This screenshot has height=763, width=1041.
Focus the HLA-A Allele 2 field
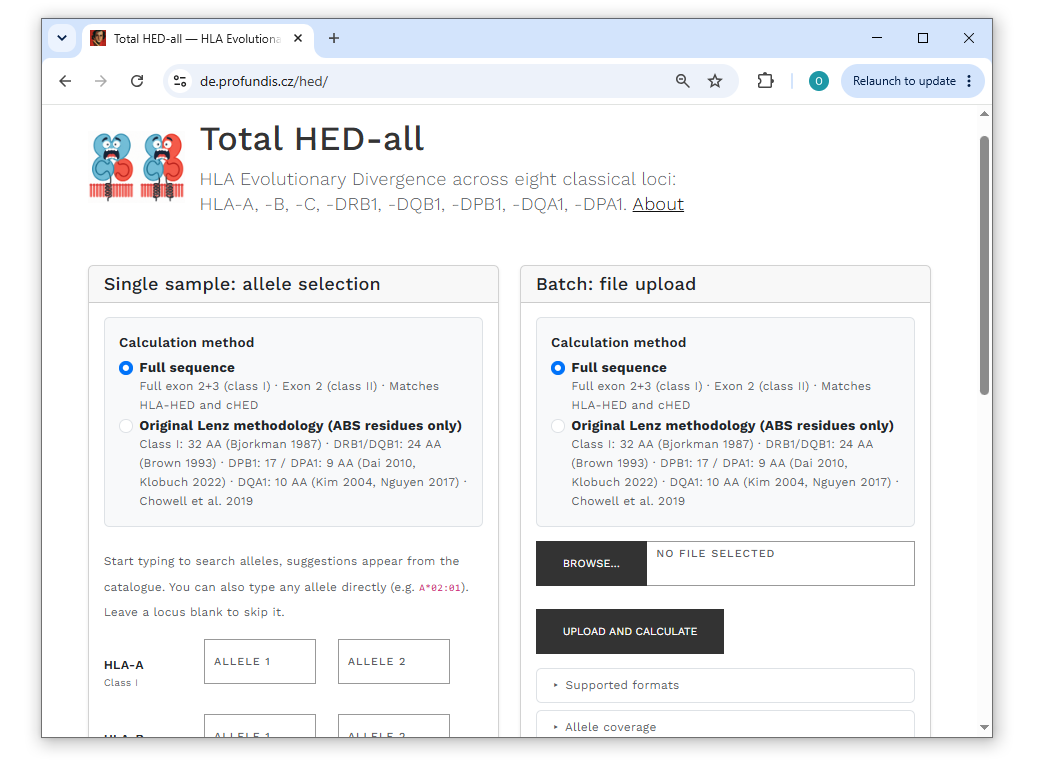click(394, 661)
